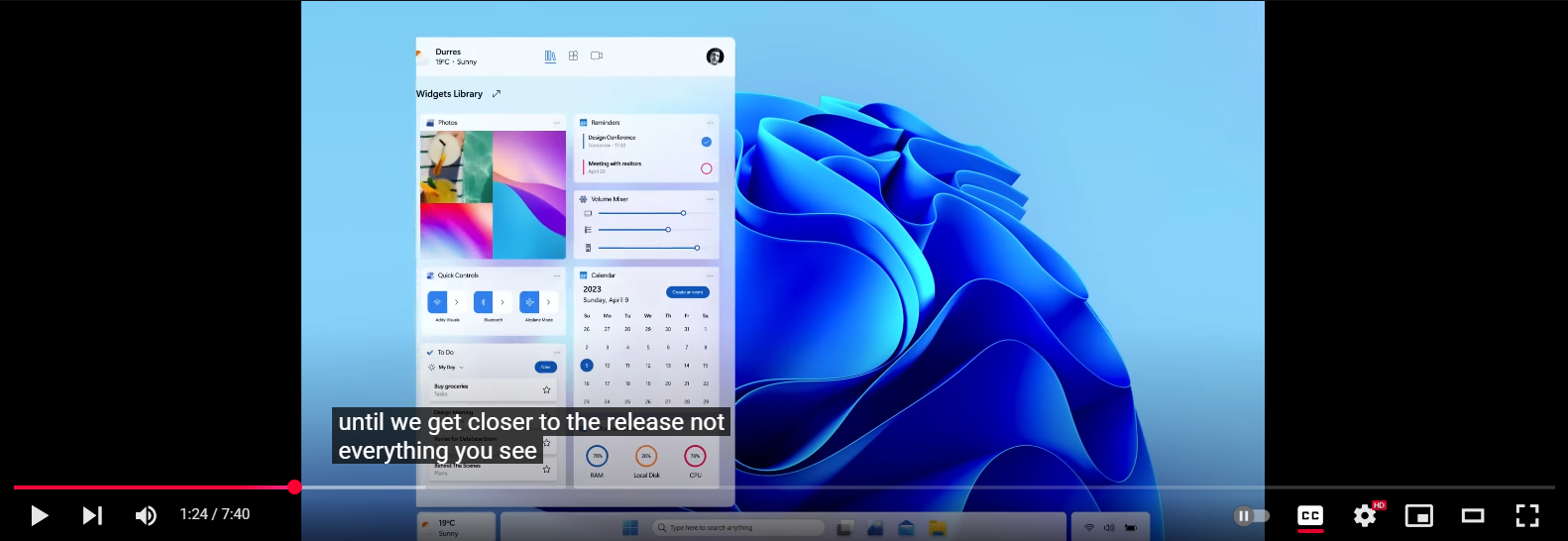Viewport: 1568px width, 541px height.
Task: Open the Windows Start button
Action: coord(629,527)
